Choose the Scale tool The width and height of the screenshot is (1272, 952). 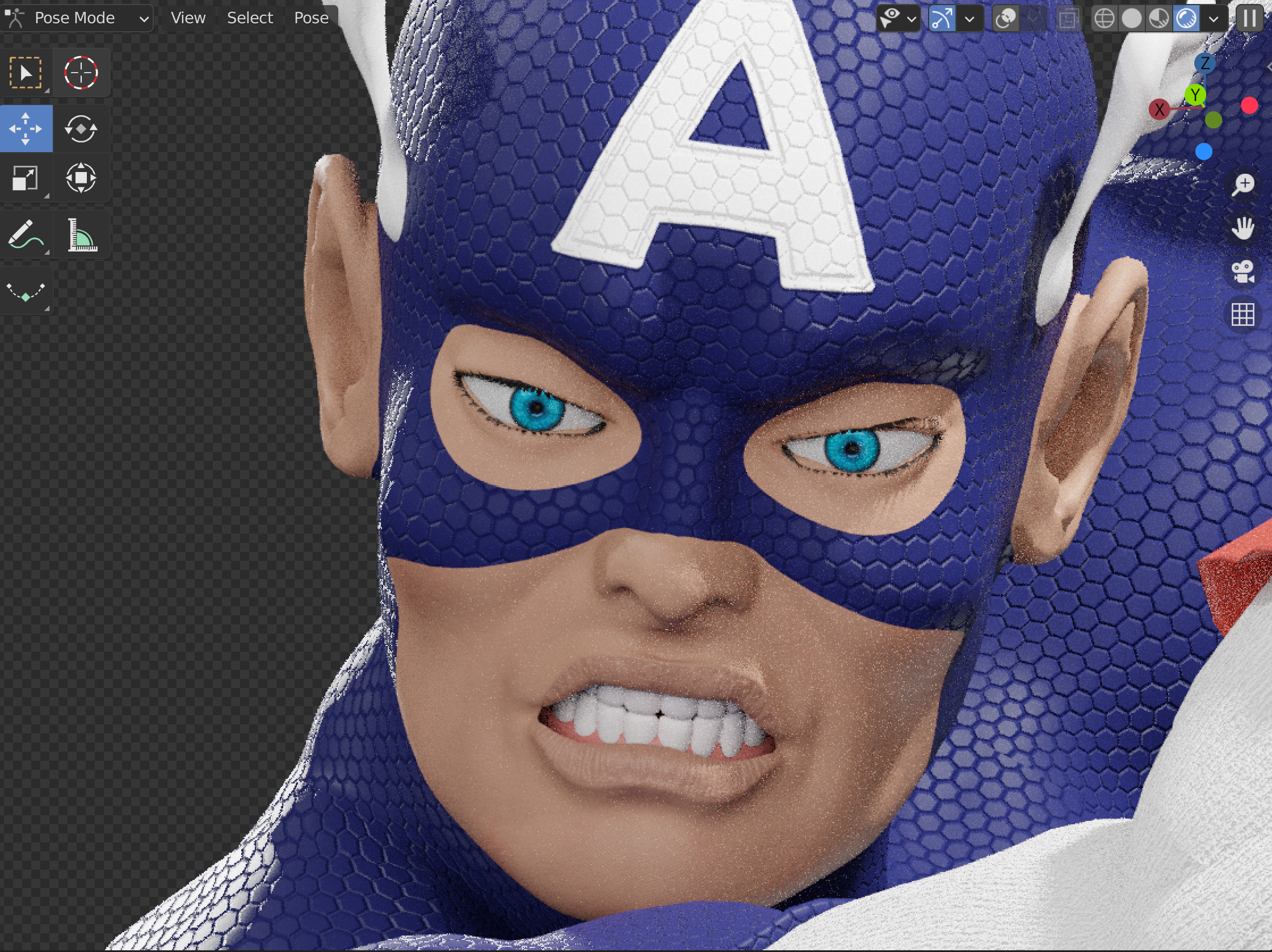tap(26, 178)
